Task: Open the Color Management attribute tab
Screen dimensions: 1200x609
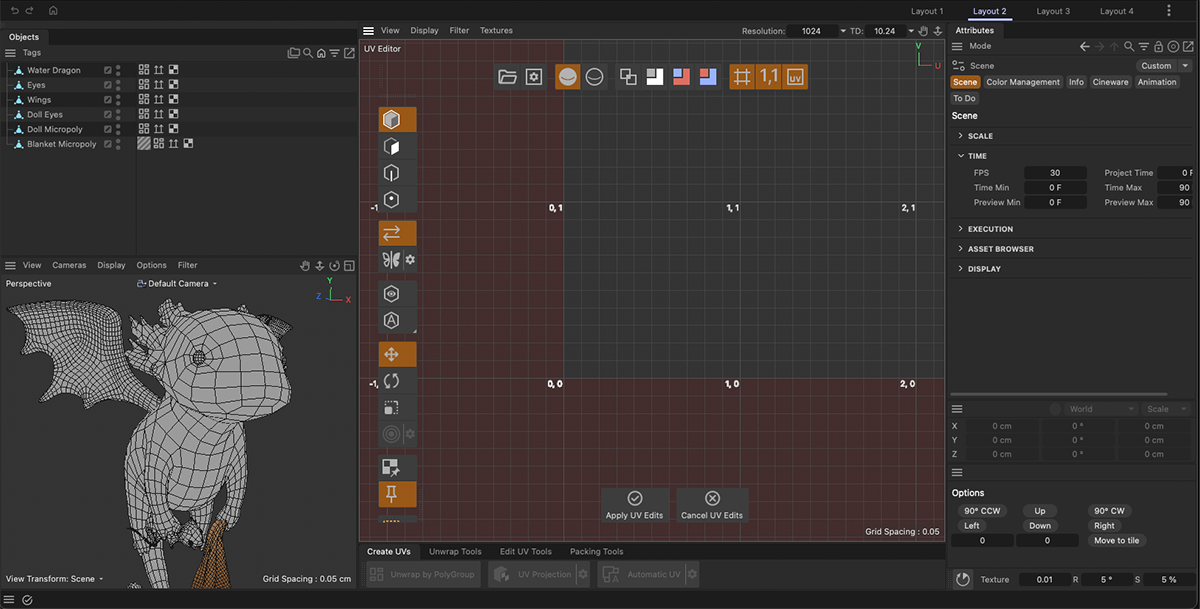Action: tap(1022, 82)
